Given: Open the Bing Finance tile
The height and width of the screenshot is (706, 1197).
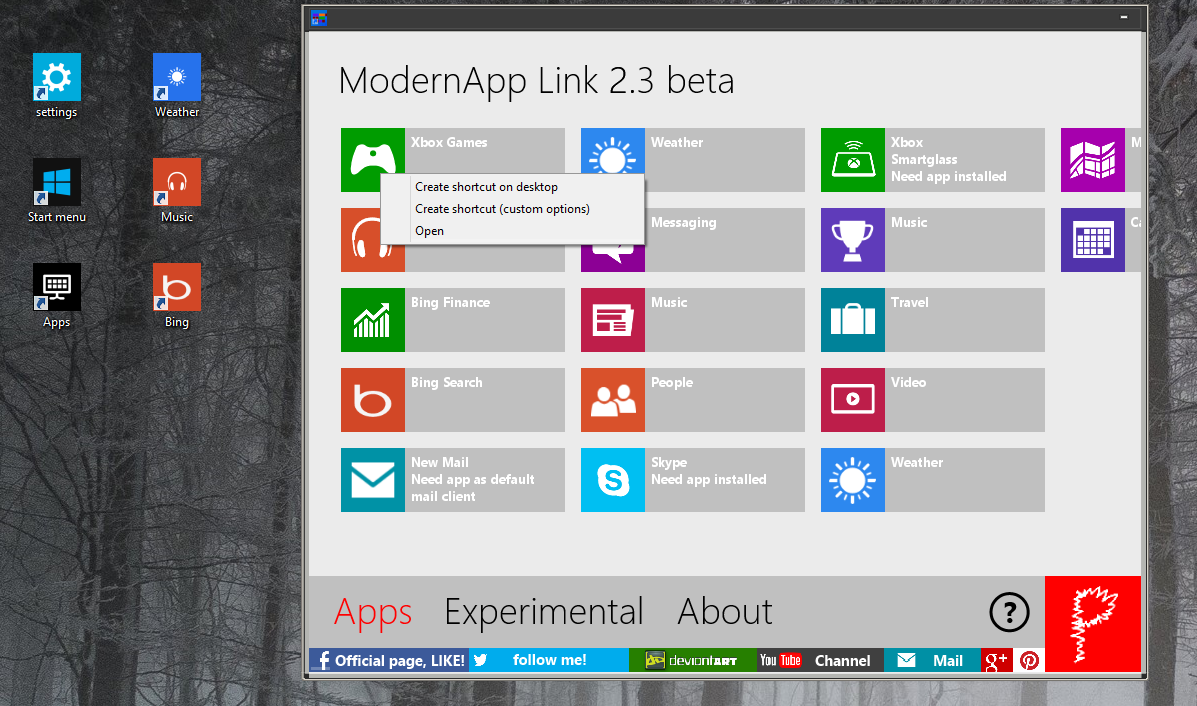Looking at the screenshot, I should tap(453, 320).
